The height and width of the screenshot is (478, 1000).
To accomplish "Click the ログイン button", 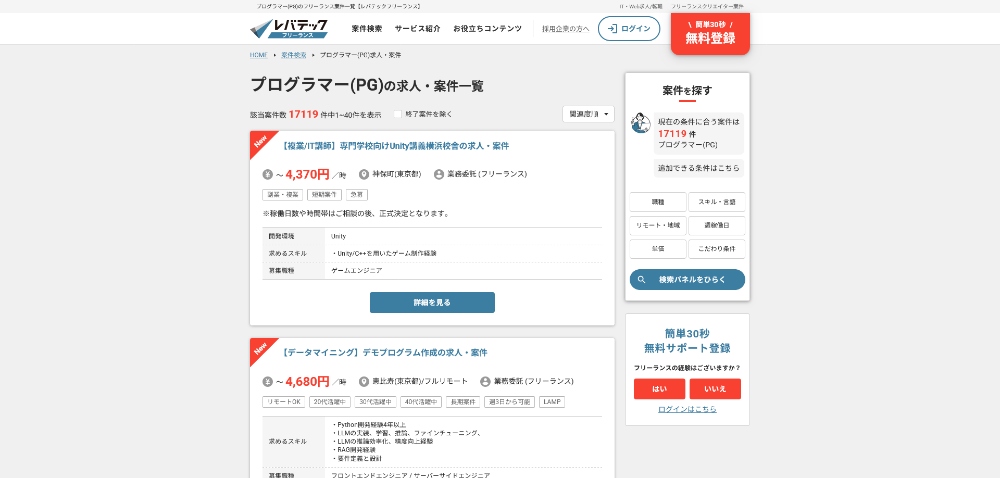I will click(629, 29).
